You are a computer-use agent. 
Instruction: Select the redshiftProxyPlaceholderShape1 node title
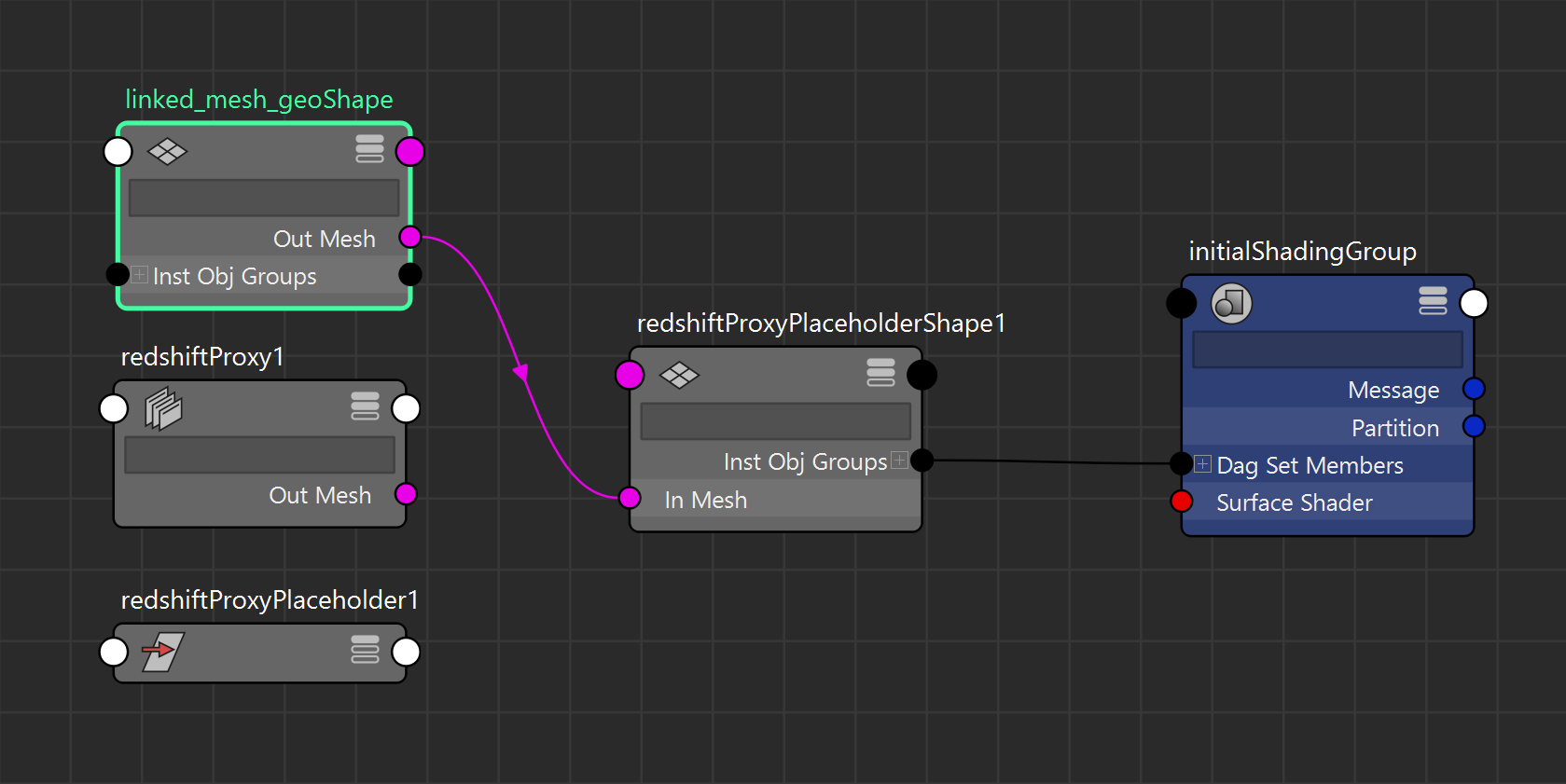(822, 323)
